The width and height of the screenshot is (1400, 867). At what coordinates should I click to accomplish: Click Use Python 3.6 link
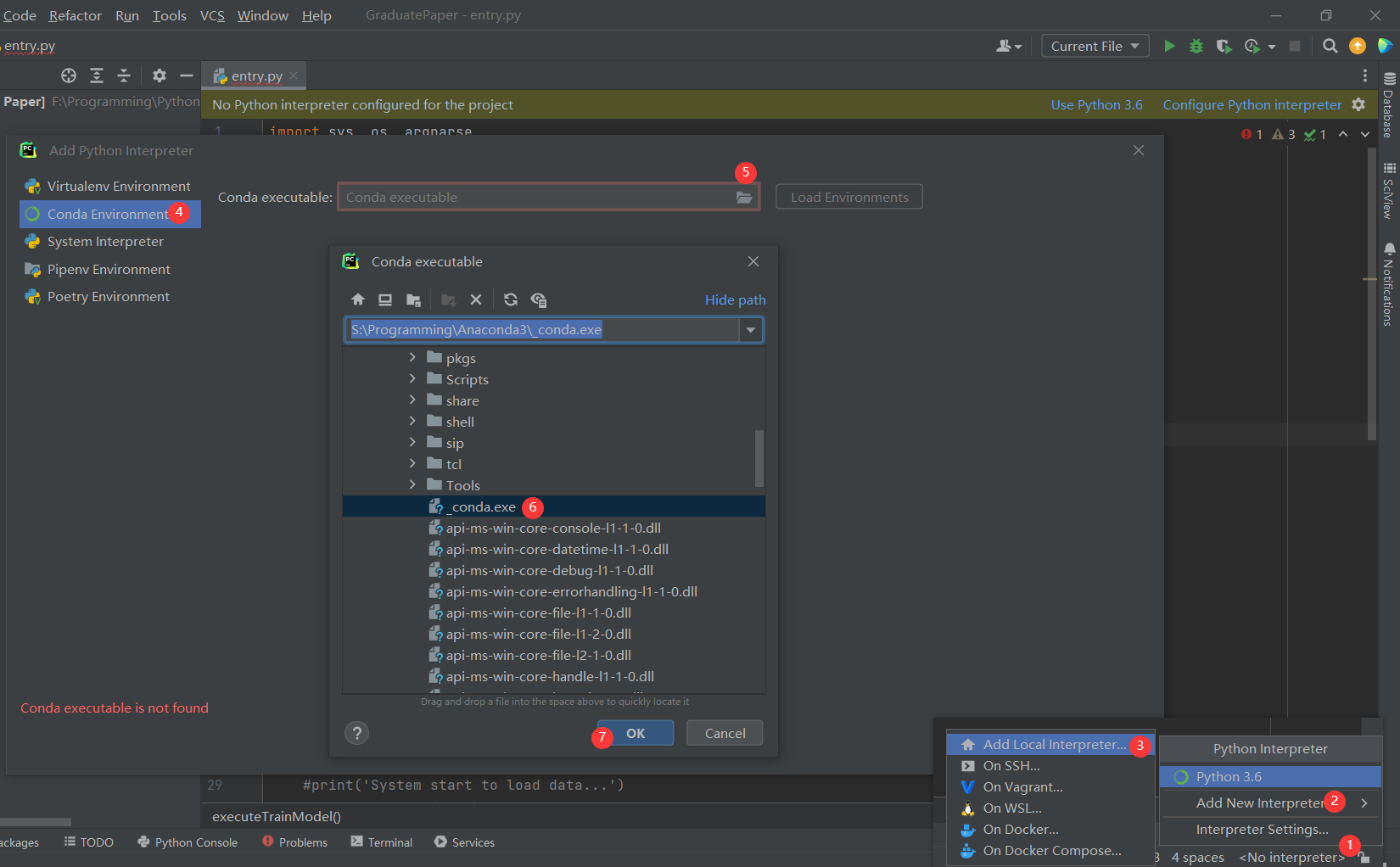1097,104
